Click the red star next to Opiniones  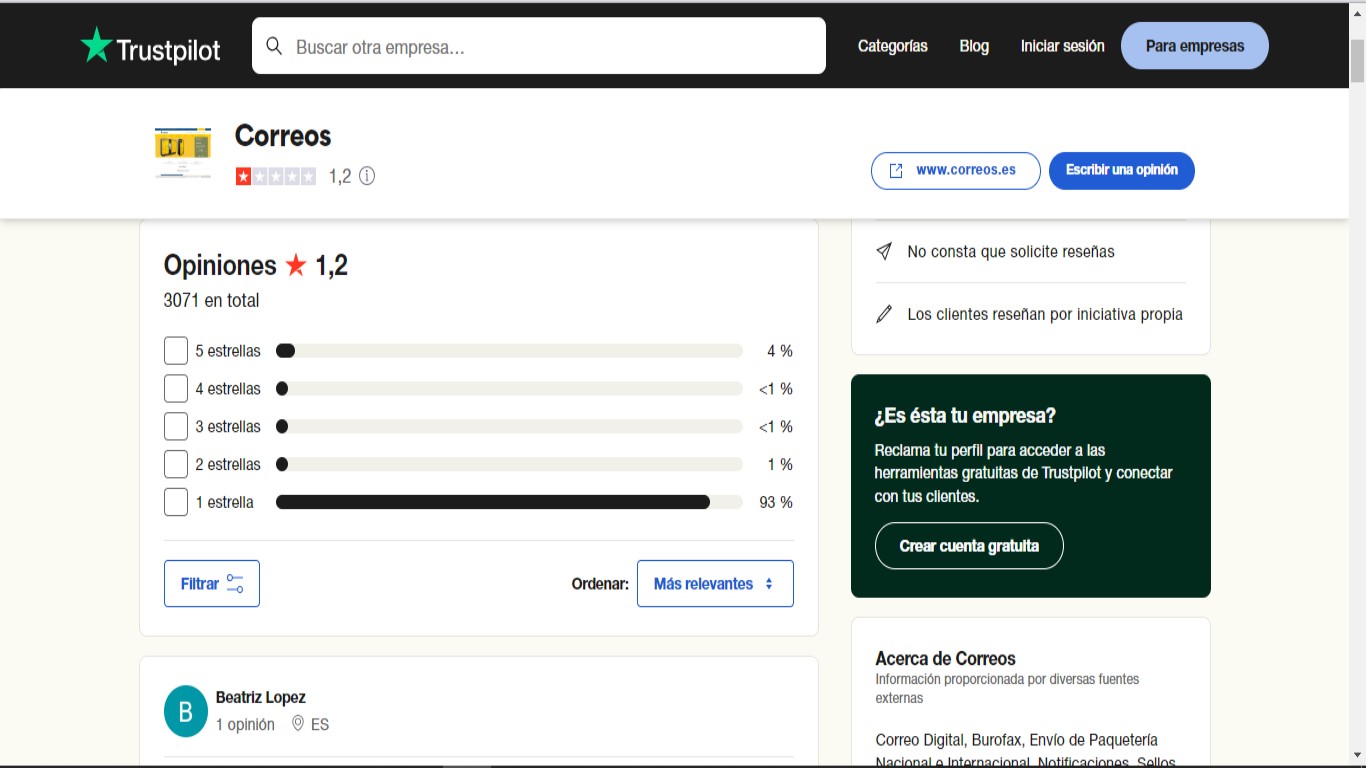(296, 265)
